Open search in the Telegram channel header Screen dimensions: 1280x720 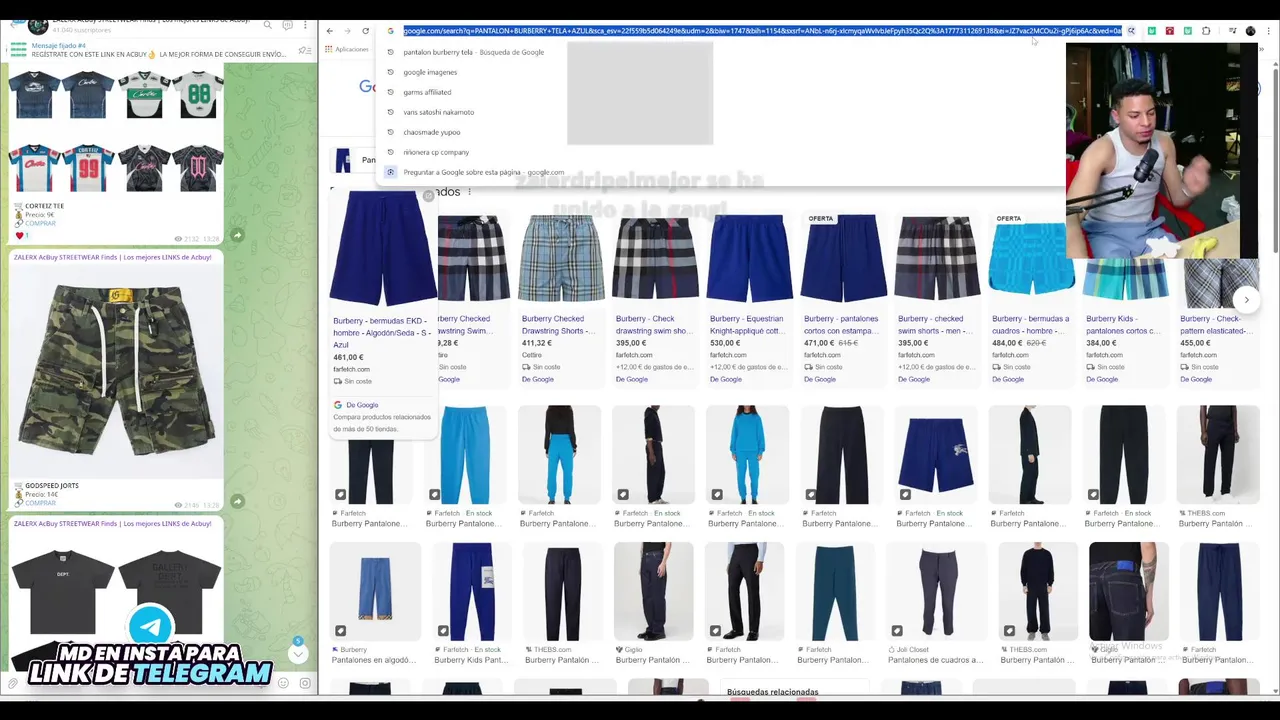[x=267, y=25]
